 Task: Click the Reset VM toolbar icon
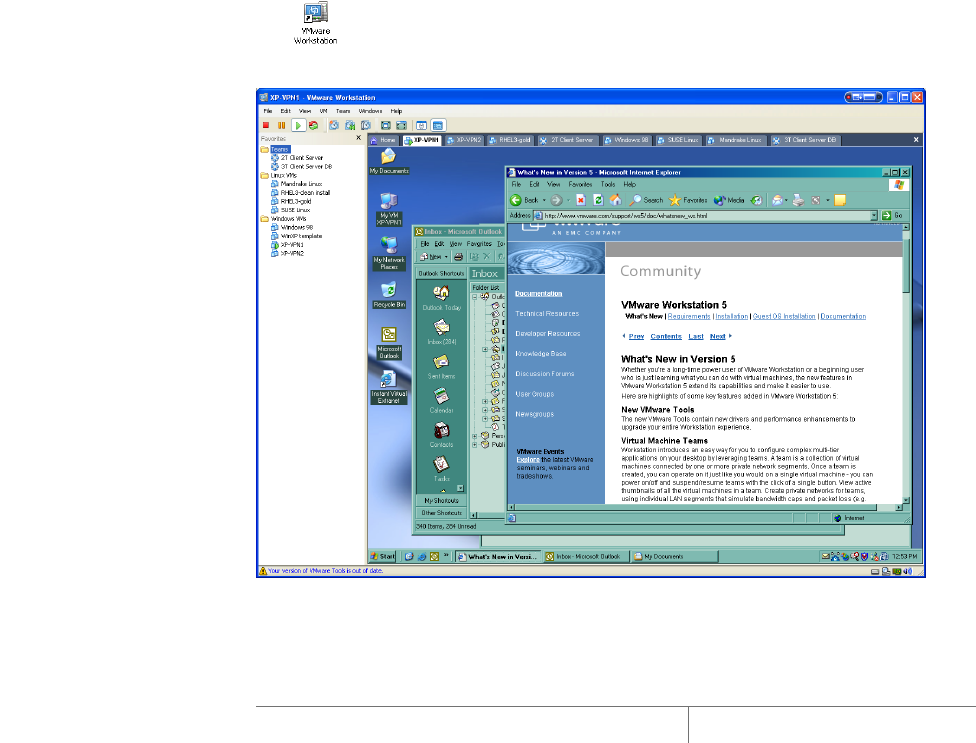pyautogui.click(x=314, y=126)
